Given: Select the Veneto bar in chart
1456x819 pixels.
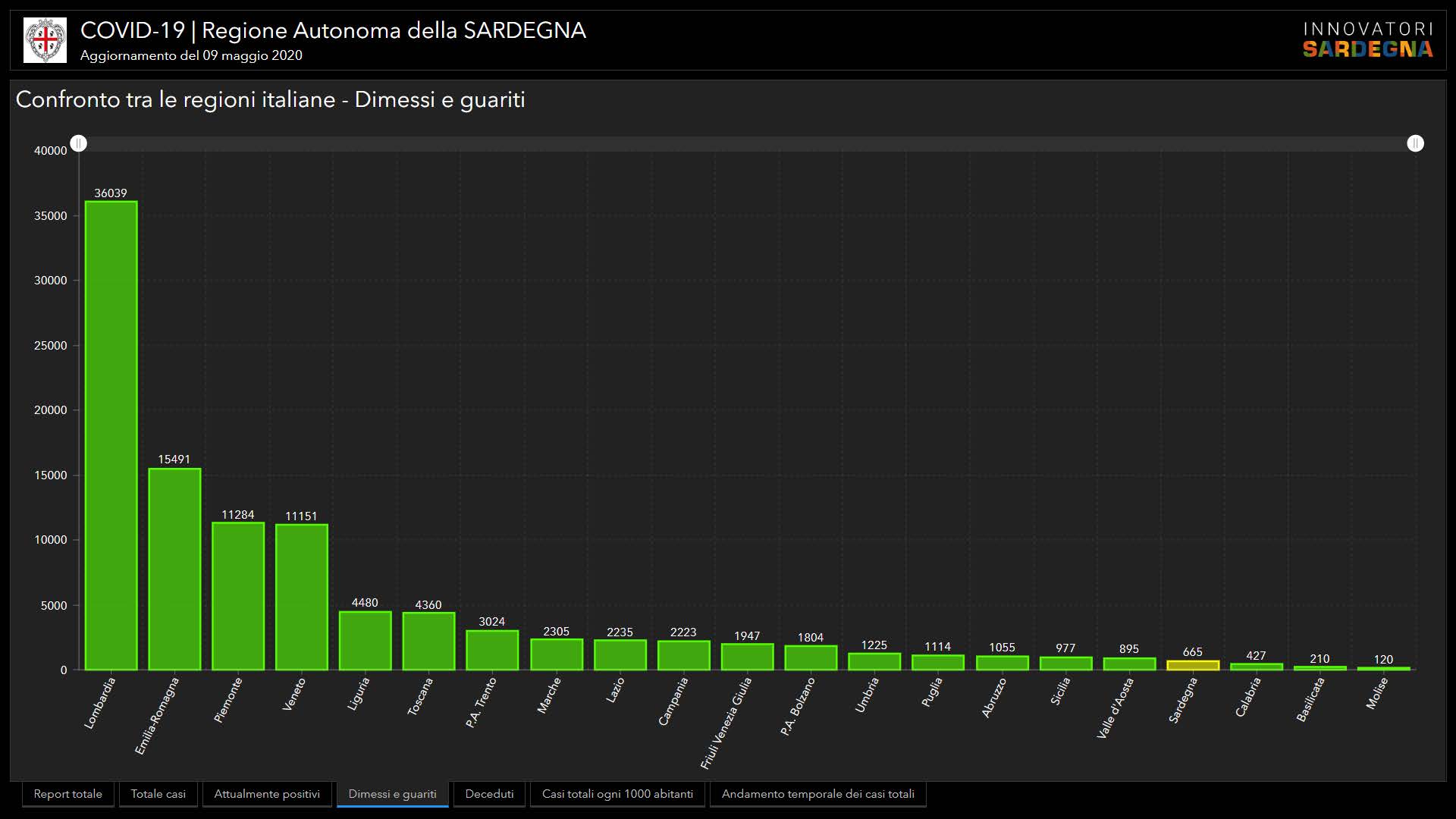Looking at the screenshot, I should (x=301, y=597).
